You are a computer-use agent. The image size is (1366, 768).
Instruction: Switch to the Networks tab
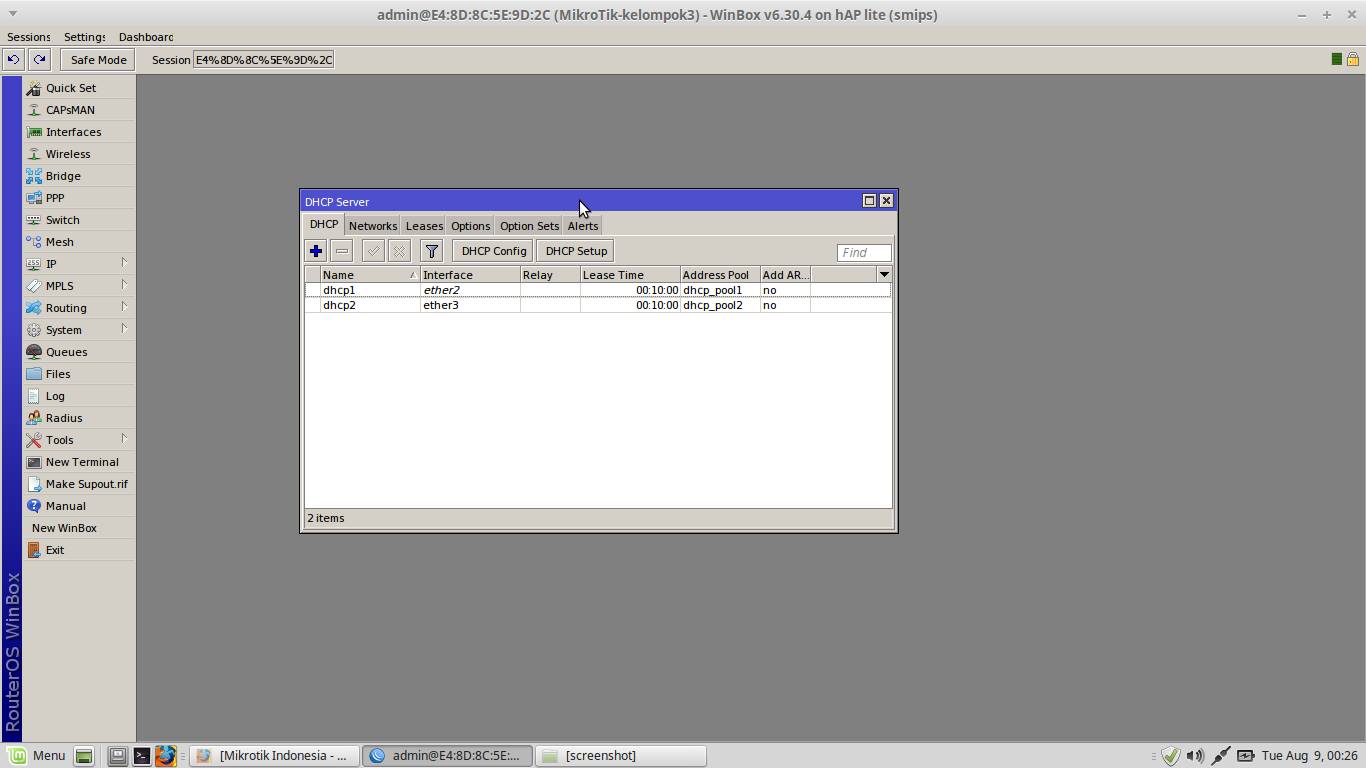[x=373, y=226]
